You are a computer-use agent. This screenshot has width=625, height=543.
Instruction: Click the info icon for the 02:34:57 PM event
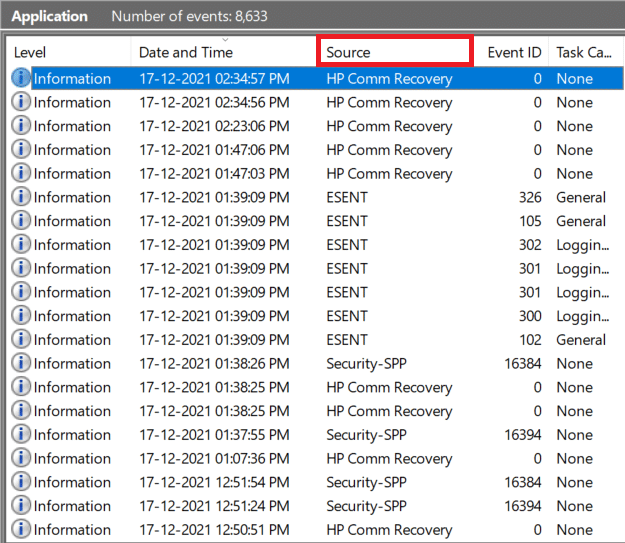click(21, 78)
